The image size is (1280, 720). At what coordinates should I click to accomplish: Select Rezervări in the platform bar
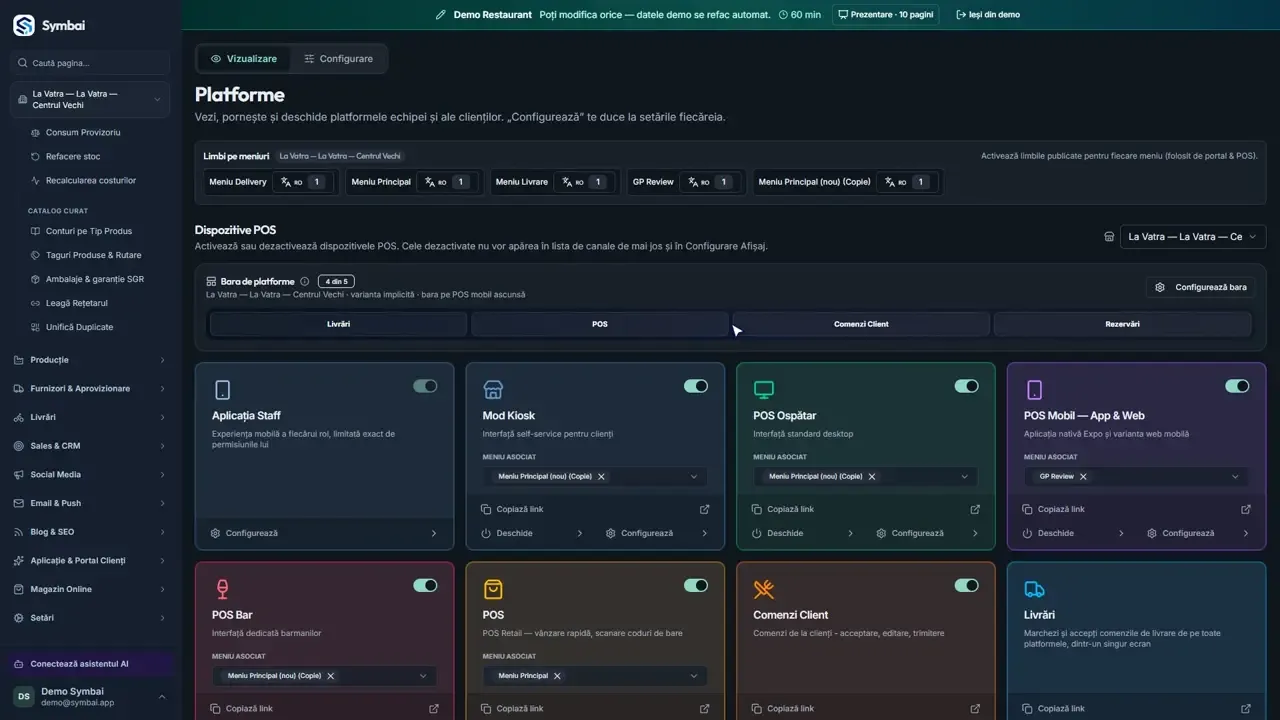[x=1122, y=324]
